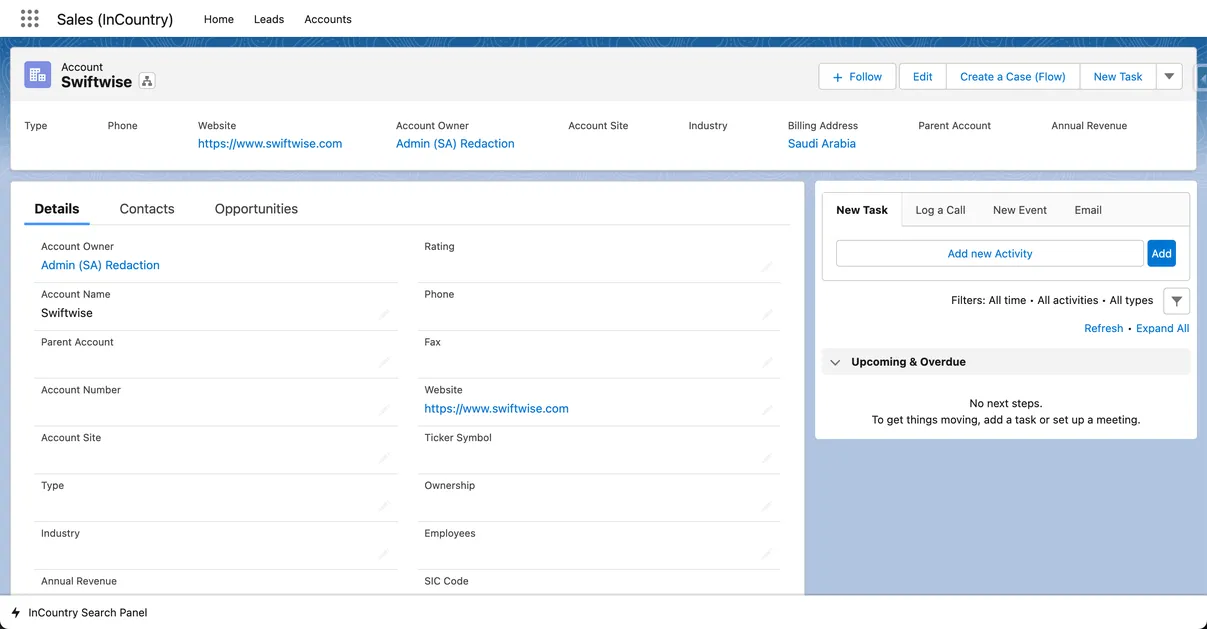This screenshot has height=629, width=1207.
Task: Open the Opportunities tab
Action: [x=256, y=209]
